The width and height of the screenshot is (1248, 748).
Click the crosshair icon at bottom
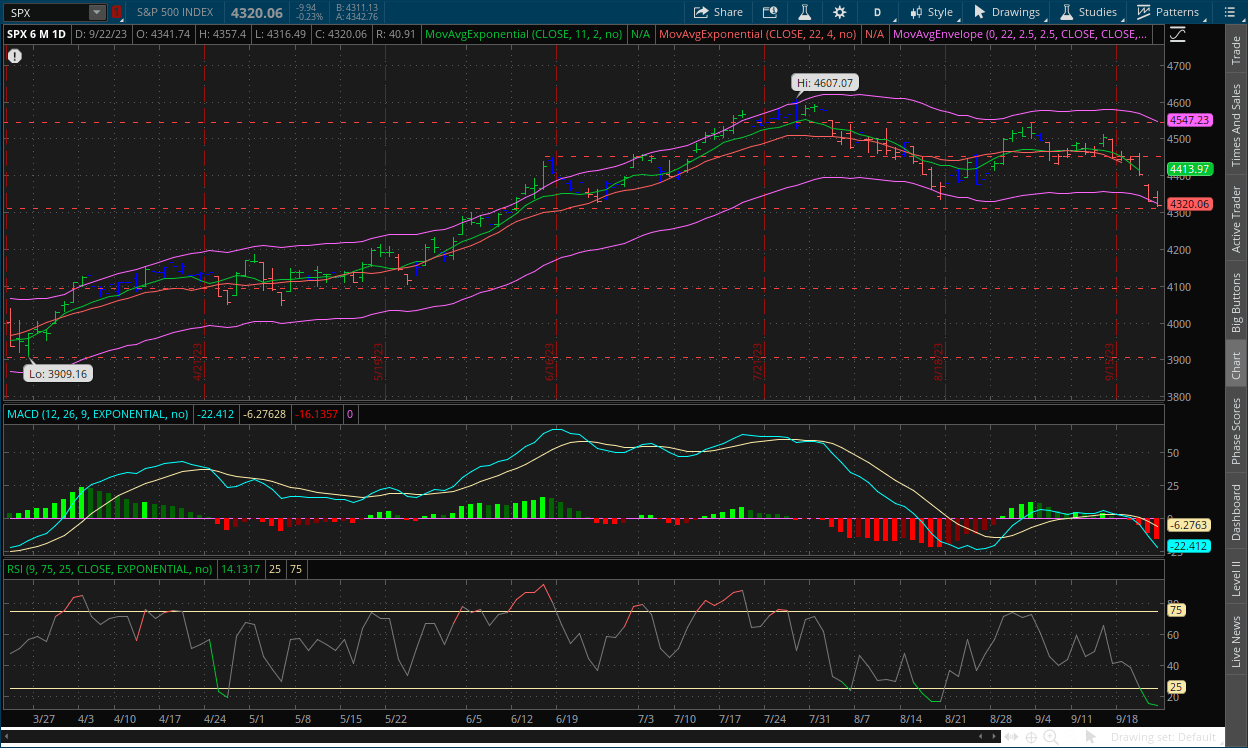pyautogui.click(x=1032, y=737)
